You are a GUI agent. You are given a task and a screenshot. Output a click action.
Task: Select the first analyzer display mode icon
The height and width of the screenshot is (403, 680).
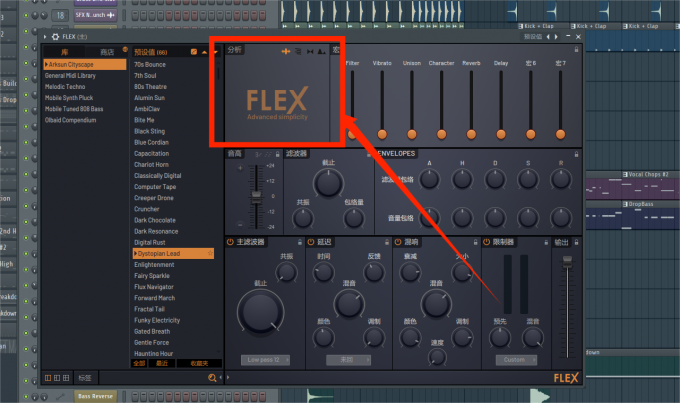click(286, 52)
